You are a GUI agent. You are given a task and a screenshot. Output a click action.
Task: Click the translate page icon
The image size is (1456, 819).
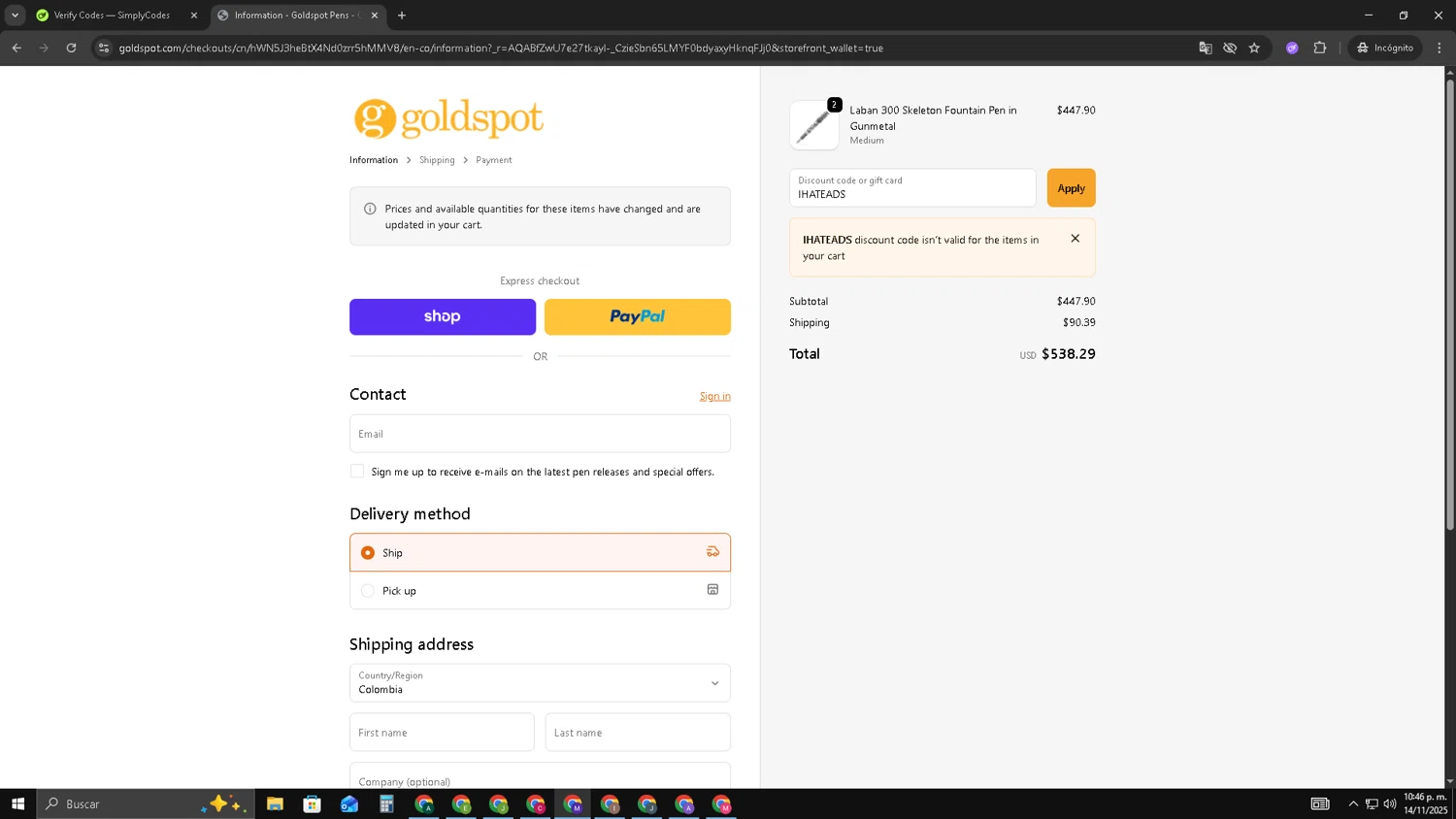click(1206, 48)
